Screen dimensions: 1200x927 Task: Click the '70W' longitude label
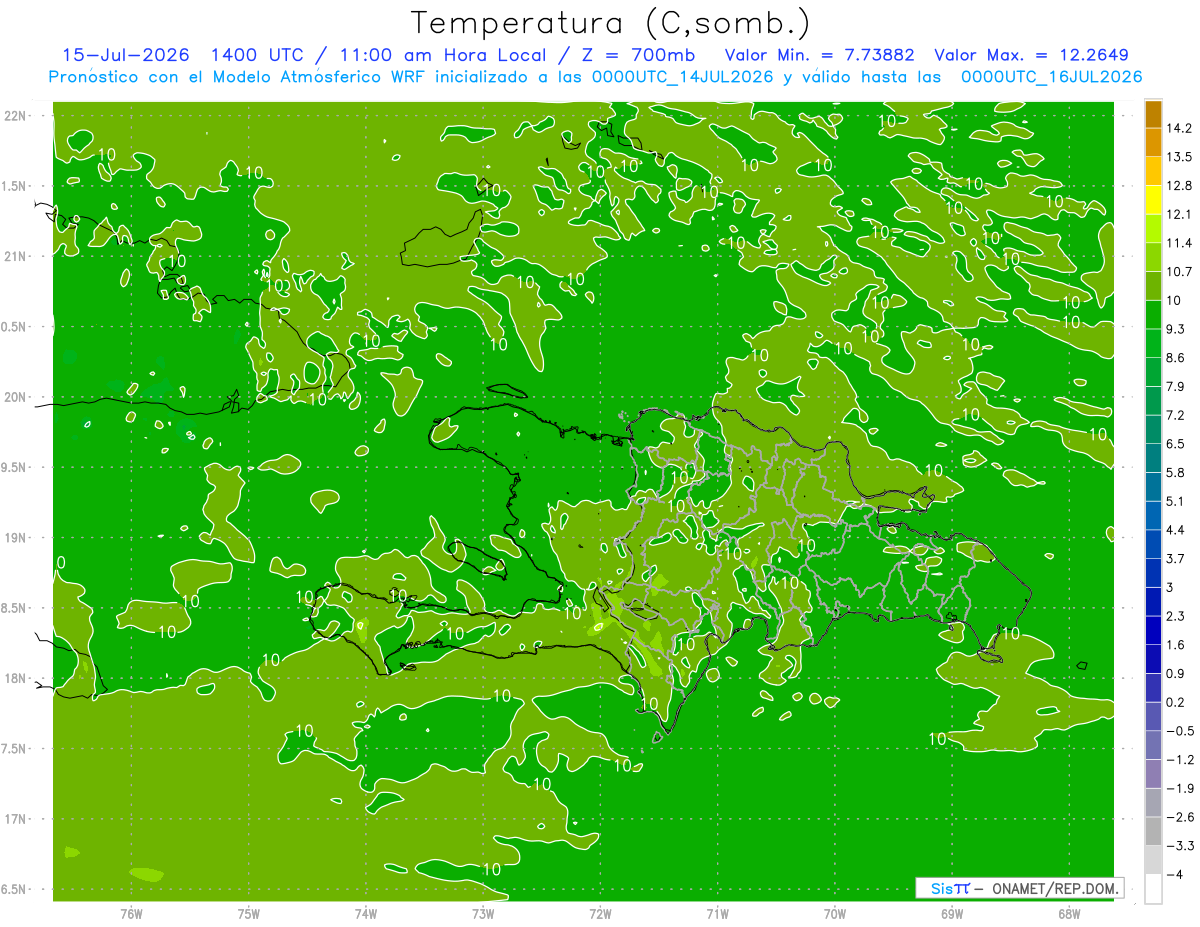click(834, 913)
